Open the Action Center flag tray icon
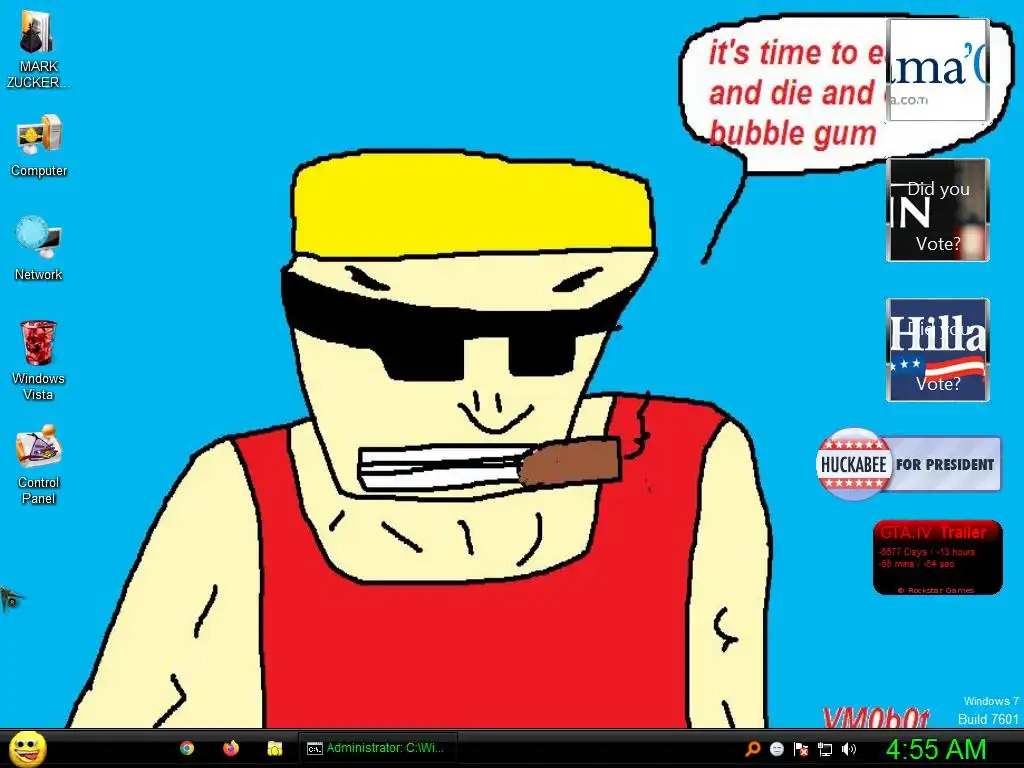Image resolution: width=1024 pixels, height=768 pixels. pos(801,749)
